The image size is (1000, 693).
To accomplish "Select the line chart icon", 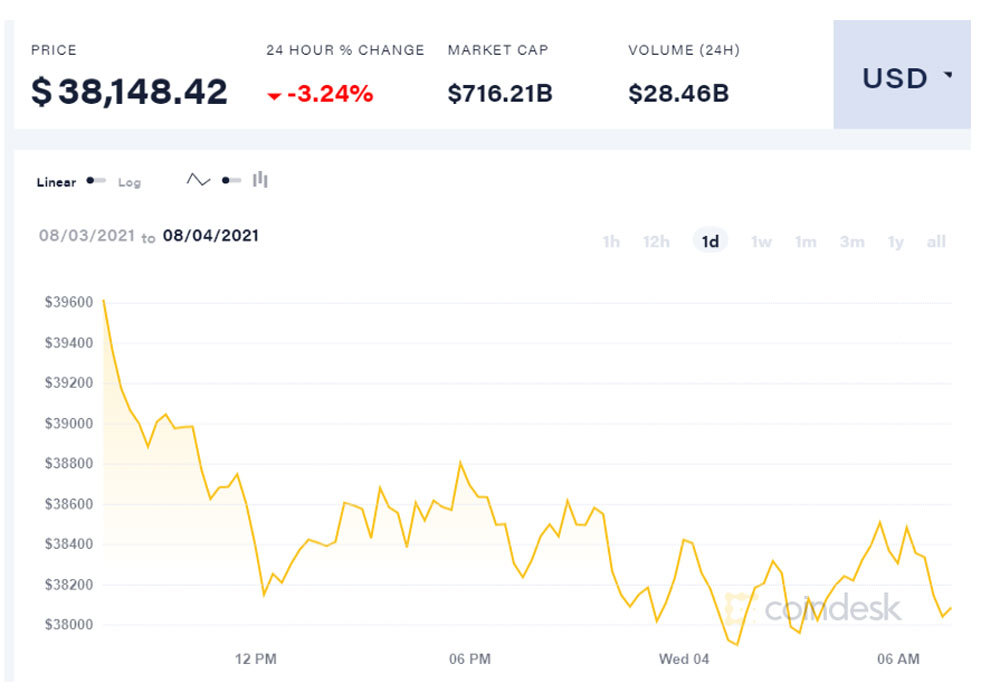I will [198, 180].
